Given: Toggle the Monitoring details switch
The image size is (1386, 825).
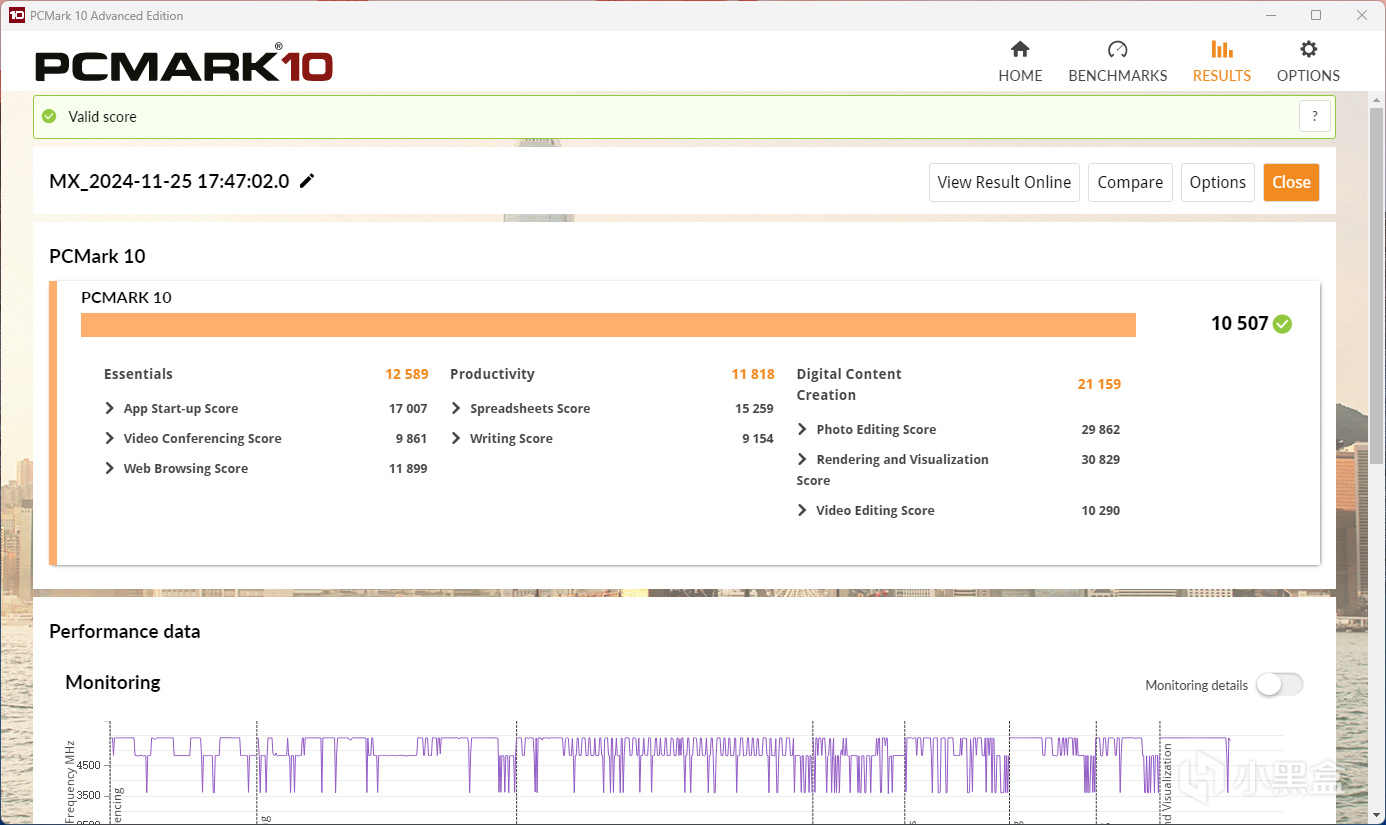Looking at the screenshot, I should click(x=1280, y=685).
